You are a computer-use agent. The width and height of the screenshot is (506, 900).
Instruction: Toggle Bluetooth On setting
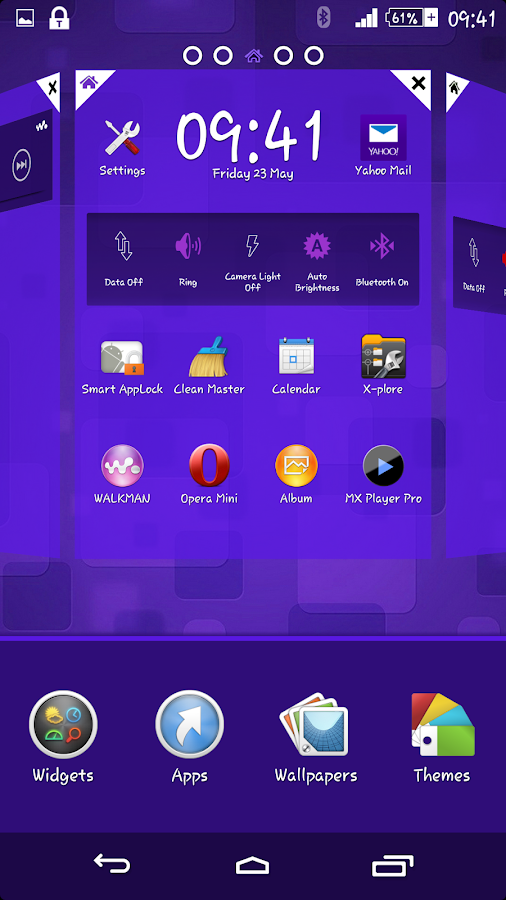tap(382, 258)
